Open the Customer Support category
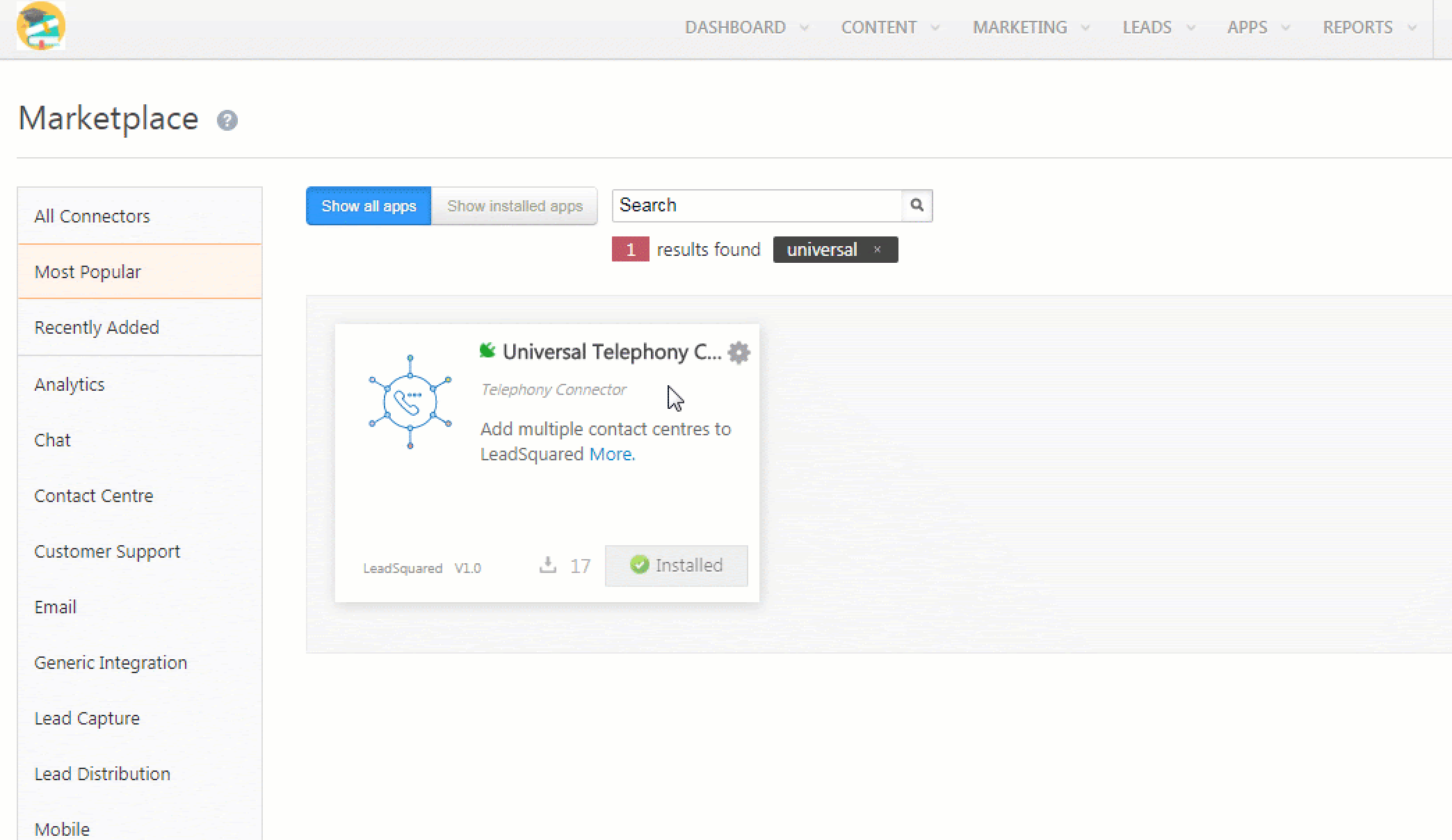The width and height of the screenshot is (1452, 840). 140,551
